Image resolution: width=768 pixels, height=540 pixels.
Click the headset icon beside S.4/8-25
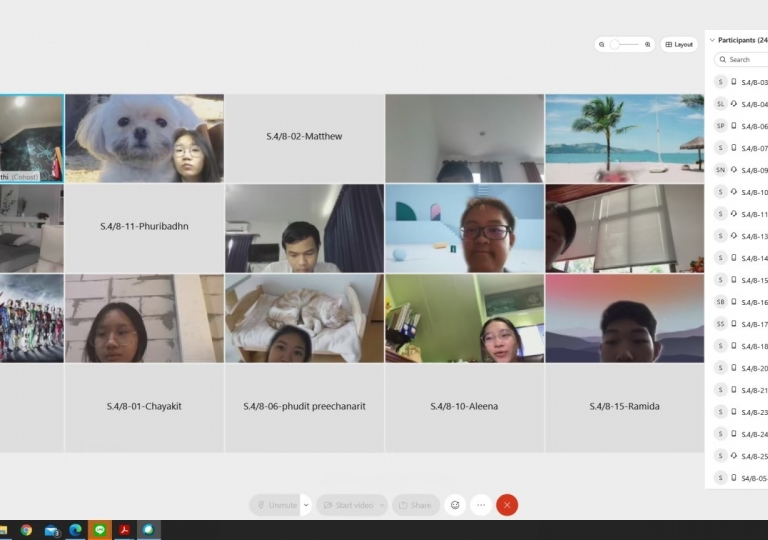tap(734, 456)
